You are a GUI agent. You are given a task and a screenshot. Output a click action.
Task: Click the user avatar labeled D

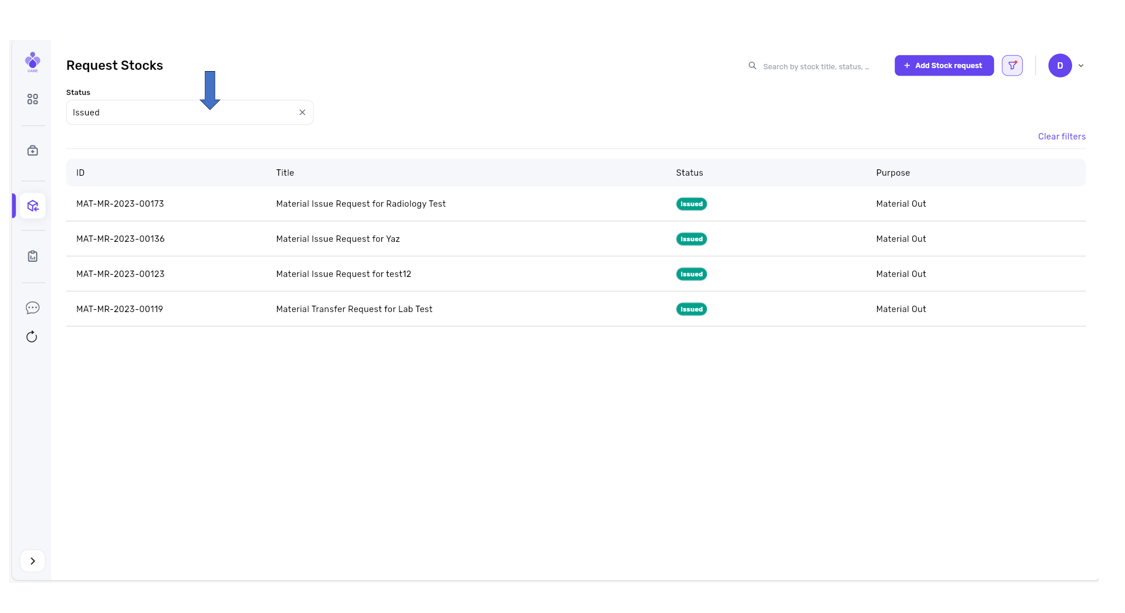[x=1059, y=66]
